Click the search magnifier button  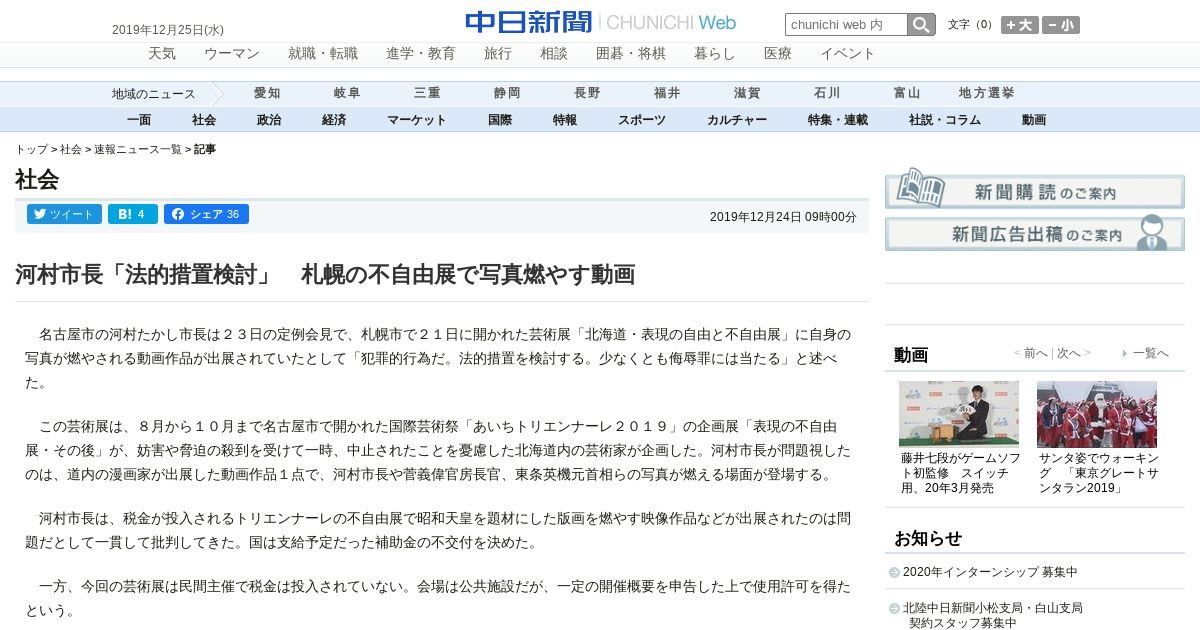tap(921, 25)
